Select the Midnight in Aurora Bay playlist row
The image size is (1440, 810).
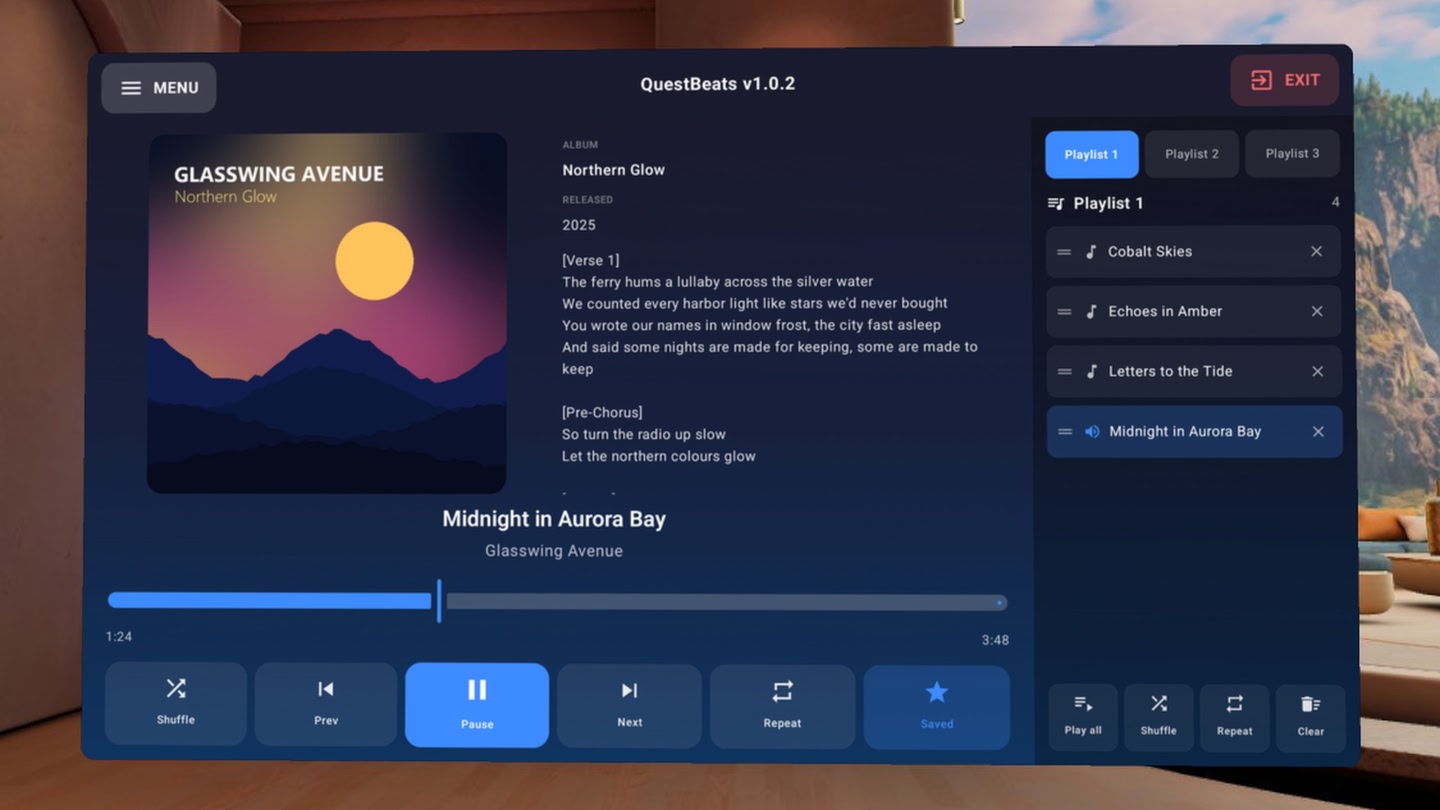[x=1194, y=432]
